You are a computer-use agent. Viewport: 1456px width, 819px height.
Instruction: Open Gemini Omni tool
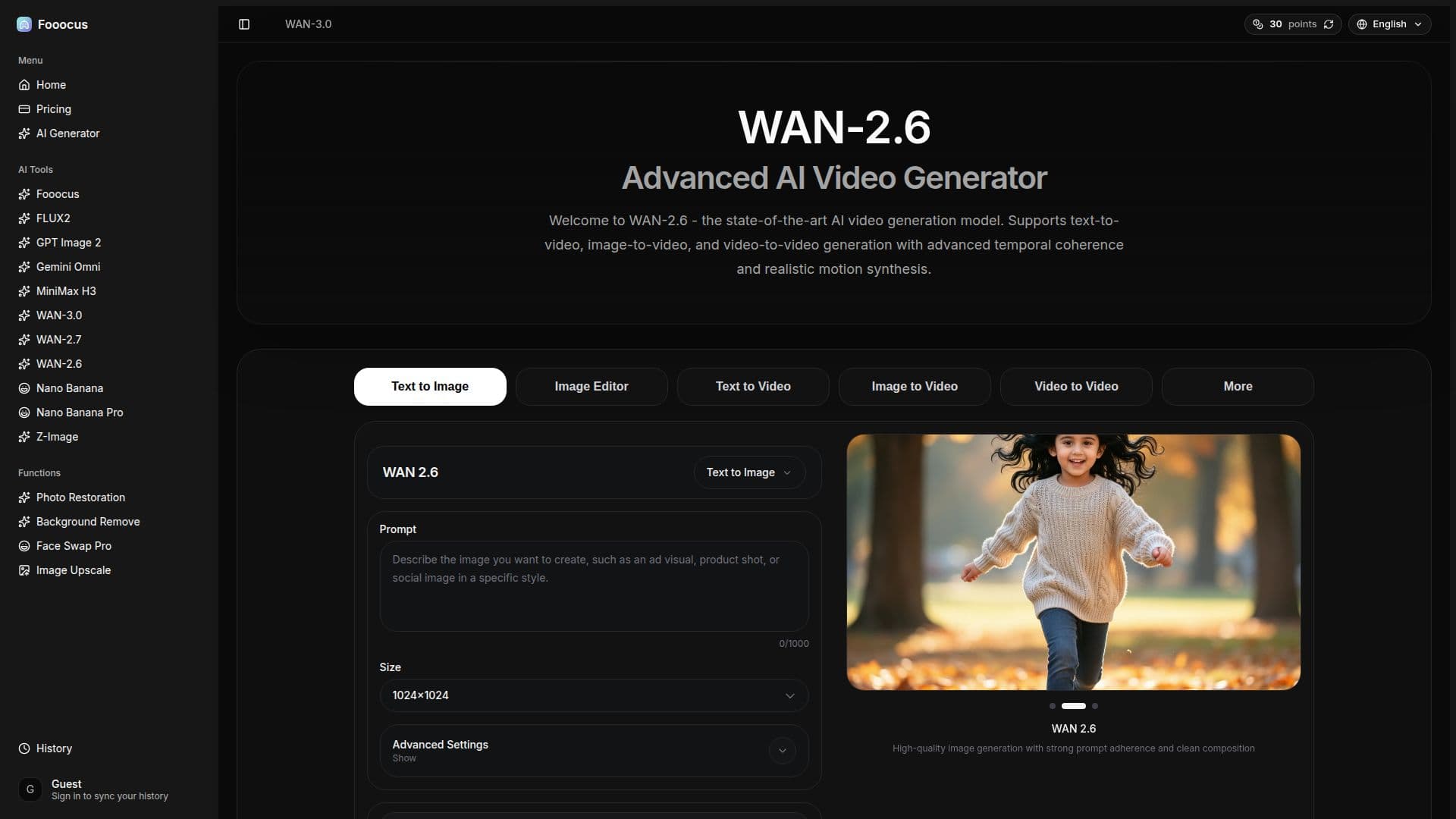pyautogui.click(x=109, y=267)
